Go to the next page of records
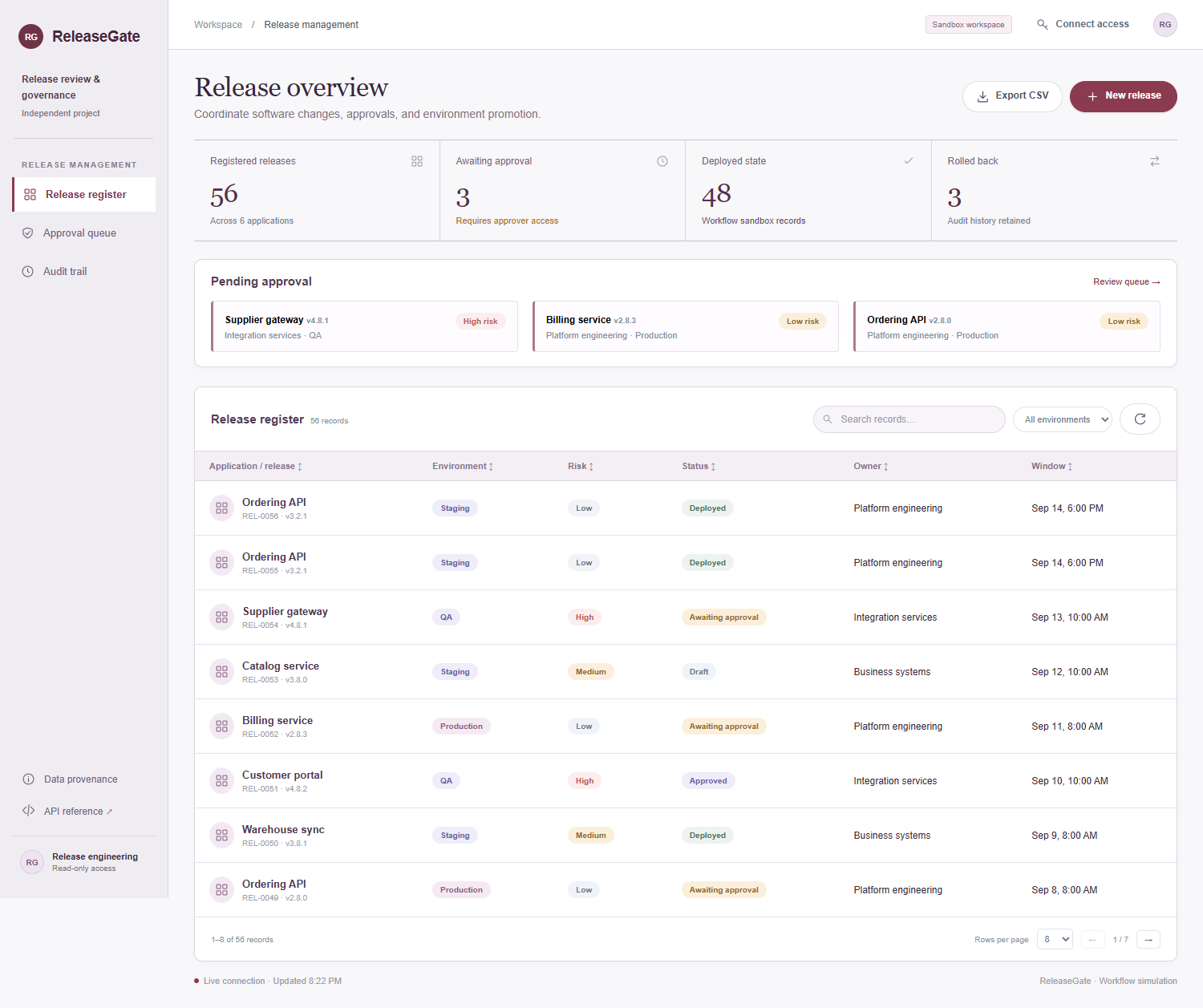This screenshot has width=1203, height=1008. (1148, 939)
